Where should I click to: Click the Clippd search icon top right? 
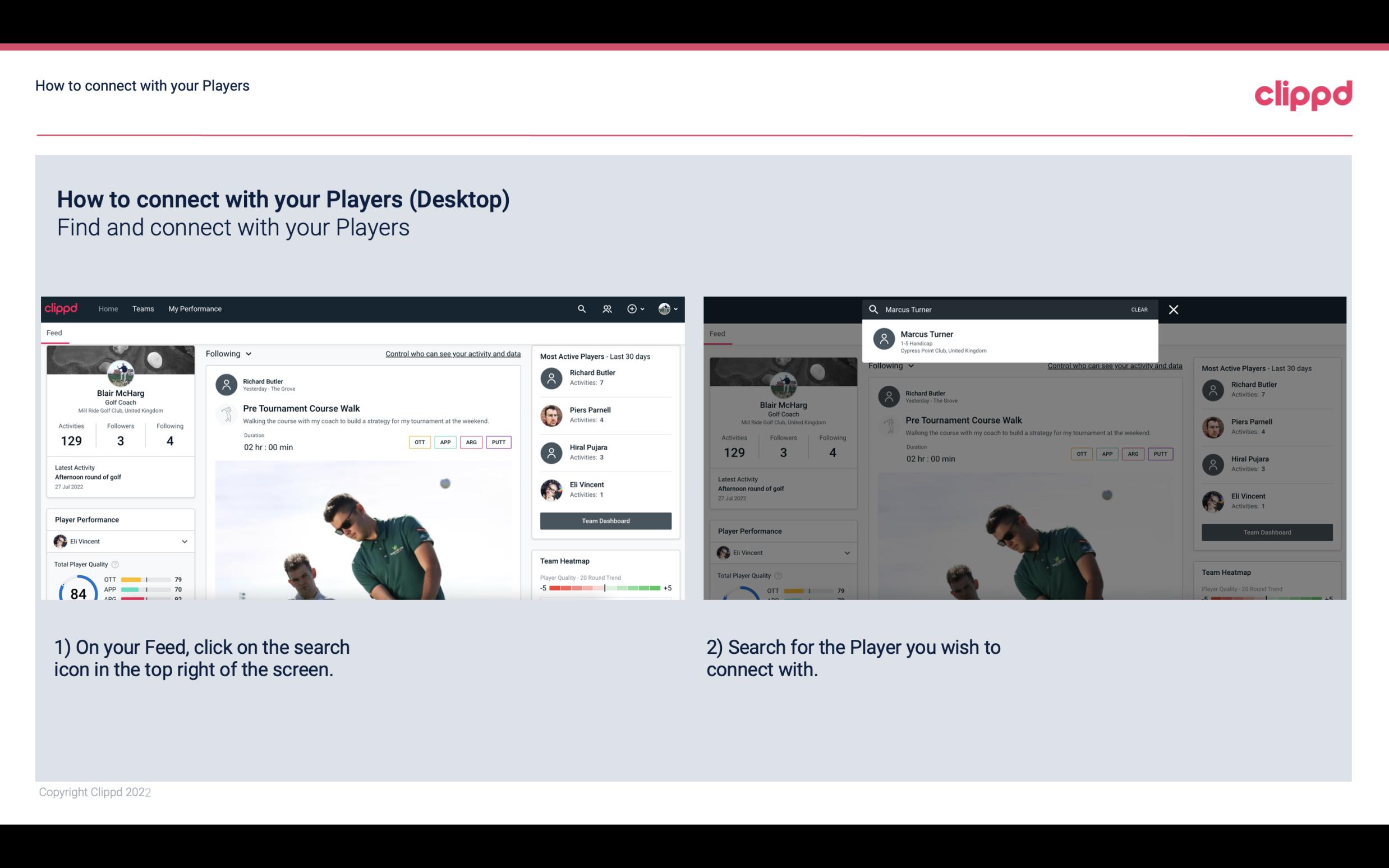[580, 308]
